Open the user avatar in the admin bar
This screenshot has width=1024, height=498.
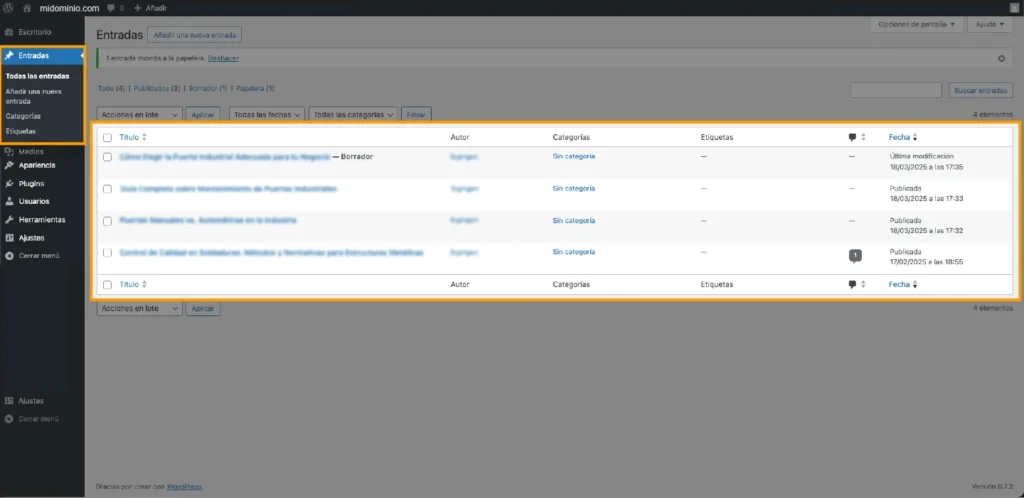point(1014,8)
